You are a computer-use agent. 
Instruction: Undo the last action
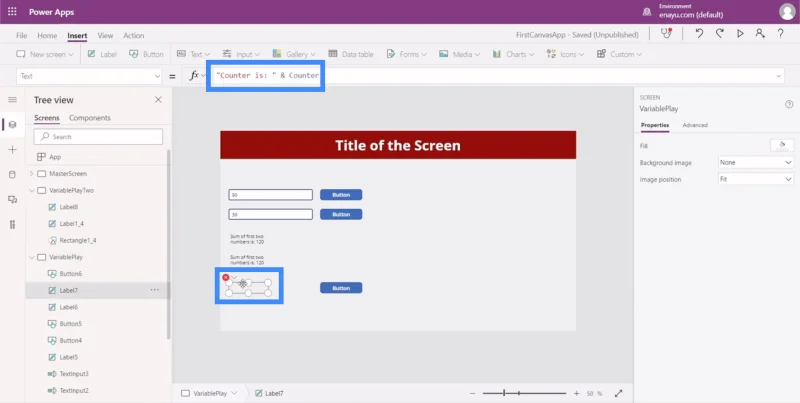pos(699,34)
